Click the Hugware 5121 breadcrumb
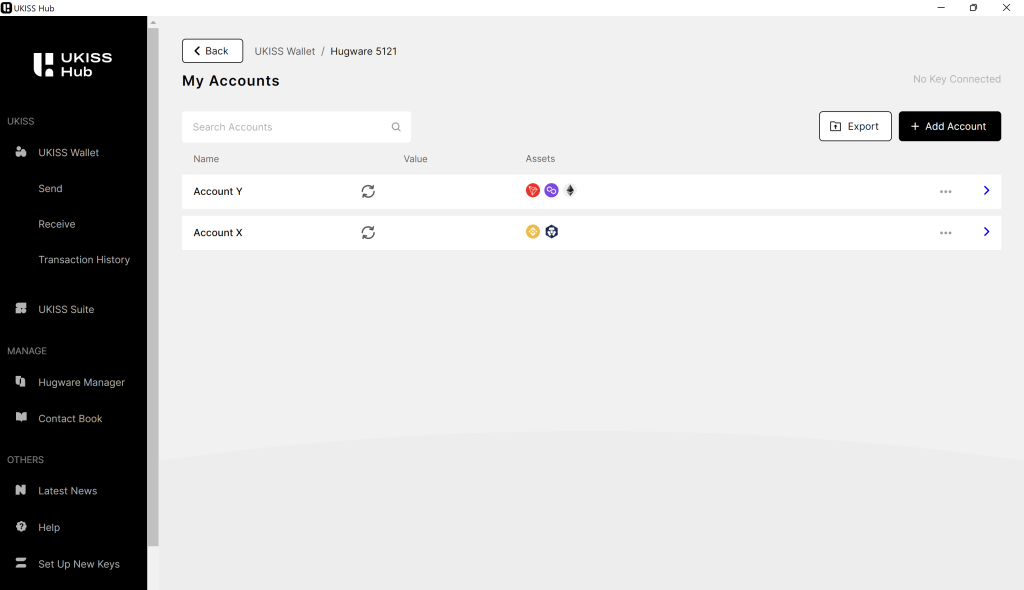The height and width of the screenshot is (590, 1024). coord(363,51)
